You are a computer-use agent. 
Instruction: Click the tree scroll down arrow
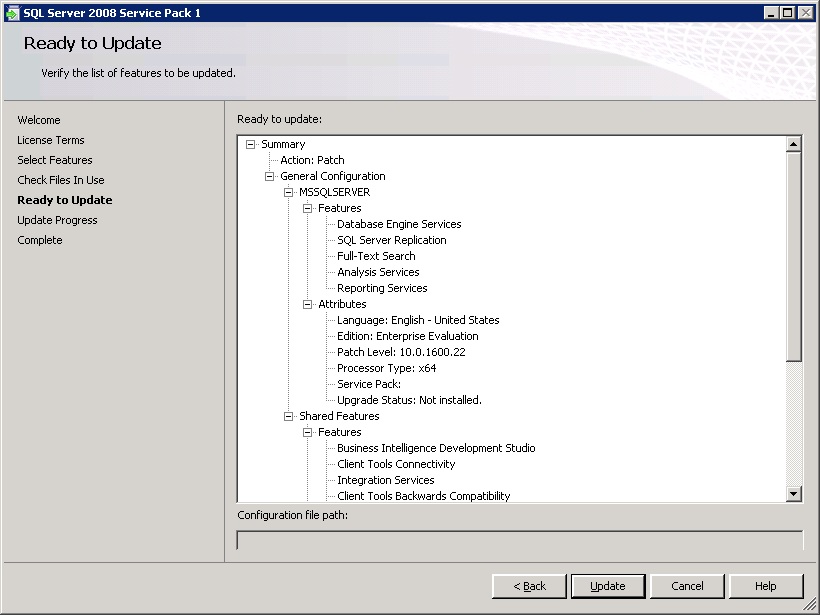click(793, 493)
